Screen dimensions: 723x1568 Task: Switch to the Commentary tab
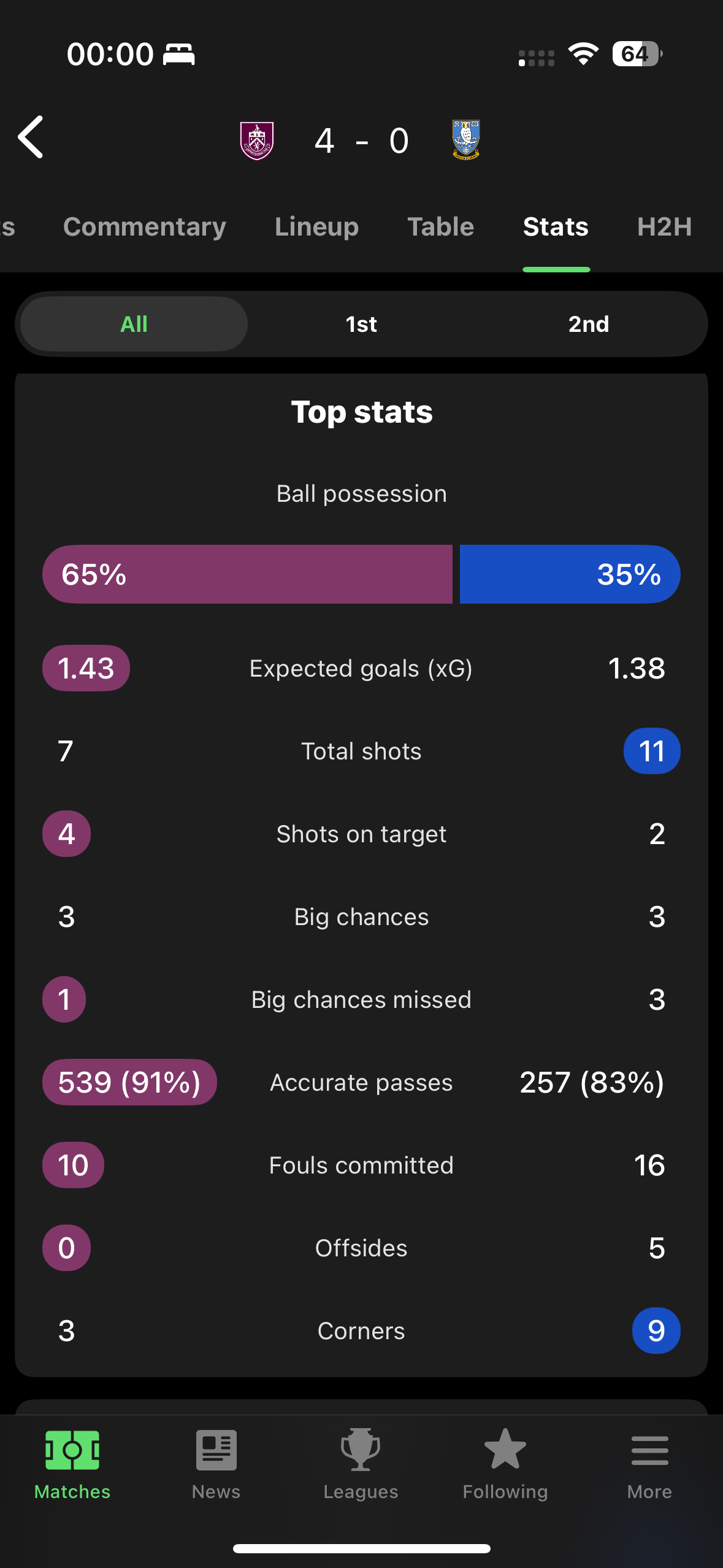[145, 227]
